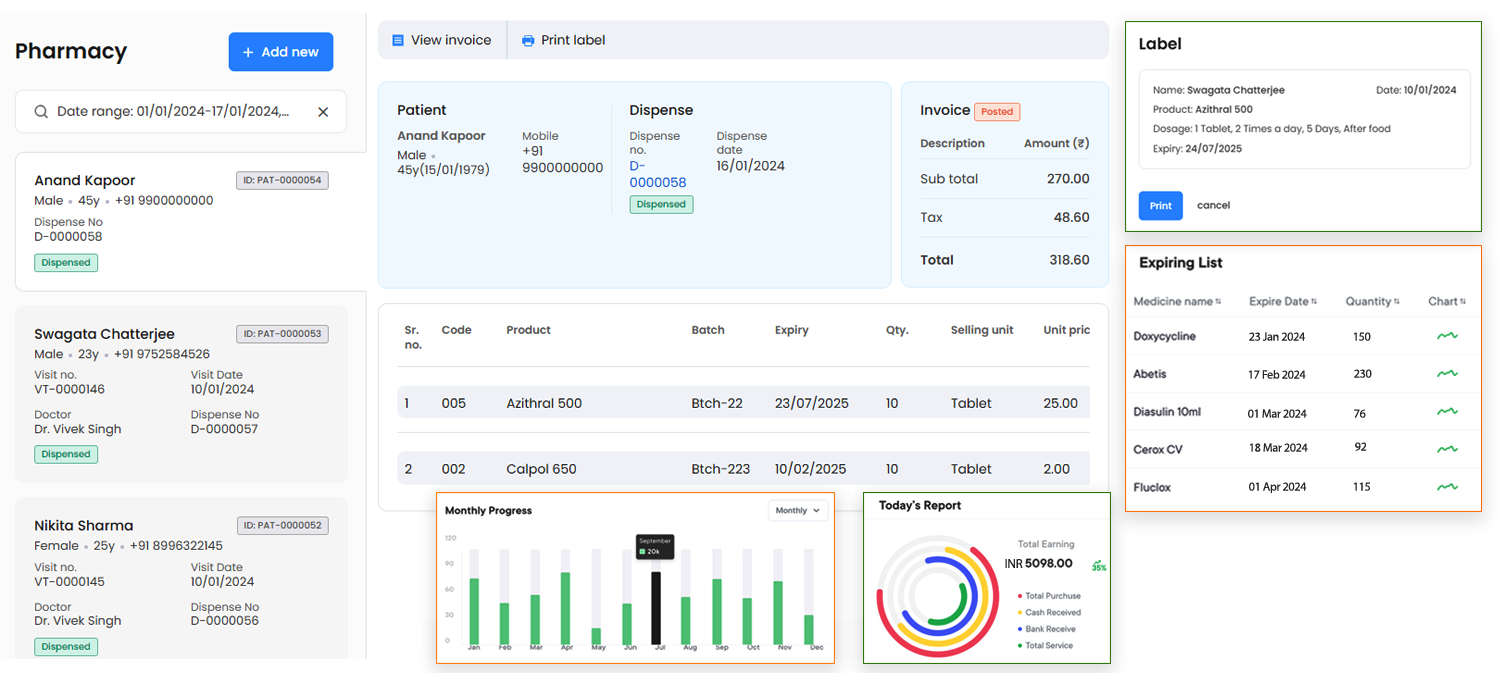Sort by Medicine name column
The height and width of the screenshot is (673, 1499).
pyautogui.click(x=1218, y=302)
